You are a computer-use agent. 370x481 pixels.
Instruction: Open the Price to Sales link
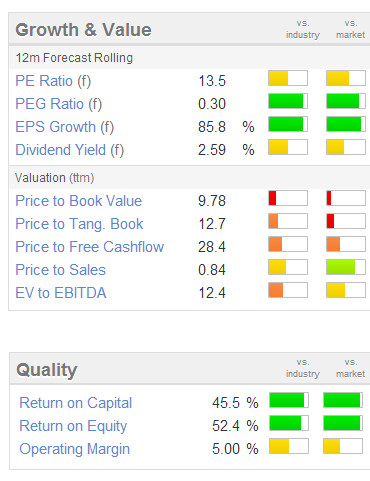[61, 270]
